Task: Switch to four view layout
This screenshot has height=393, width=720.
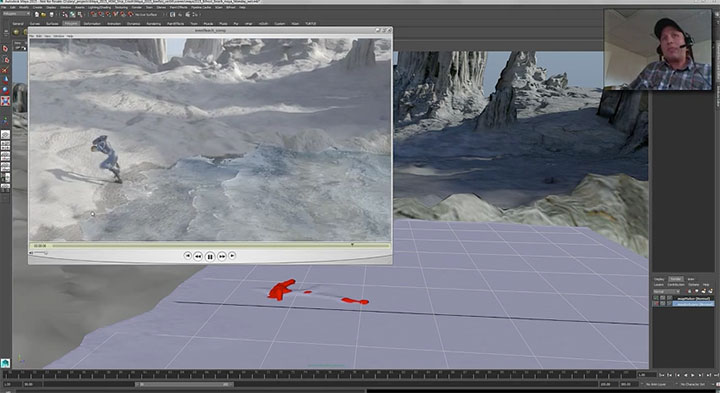Action: coord(6,145)
